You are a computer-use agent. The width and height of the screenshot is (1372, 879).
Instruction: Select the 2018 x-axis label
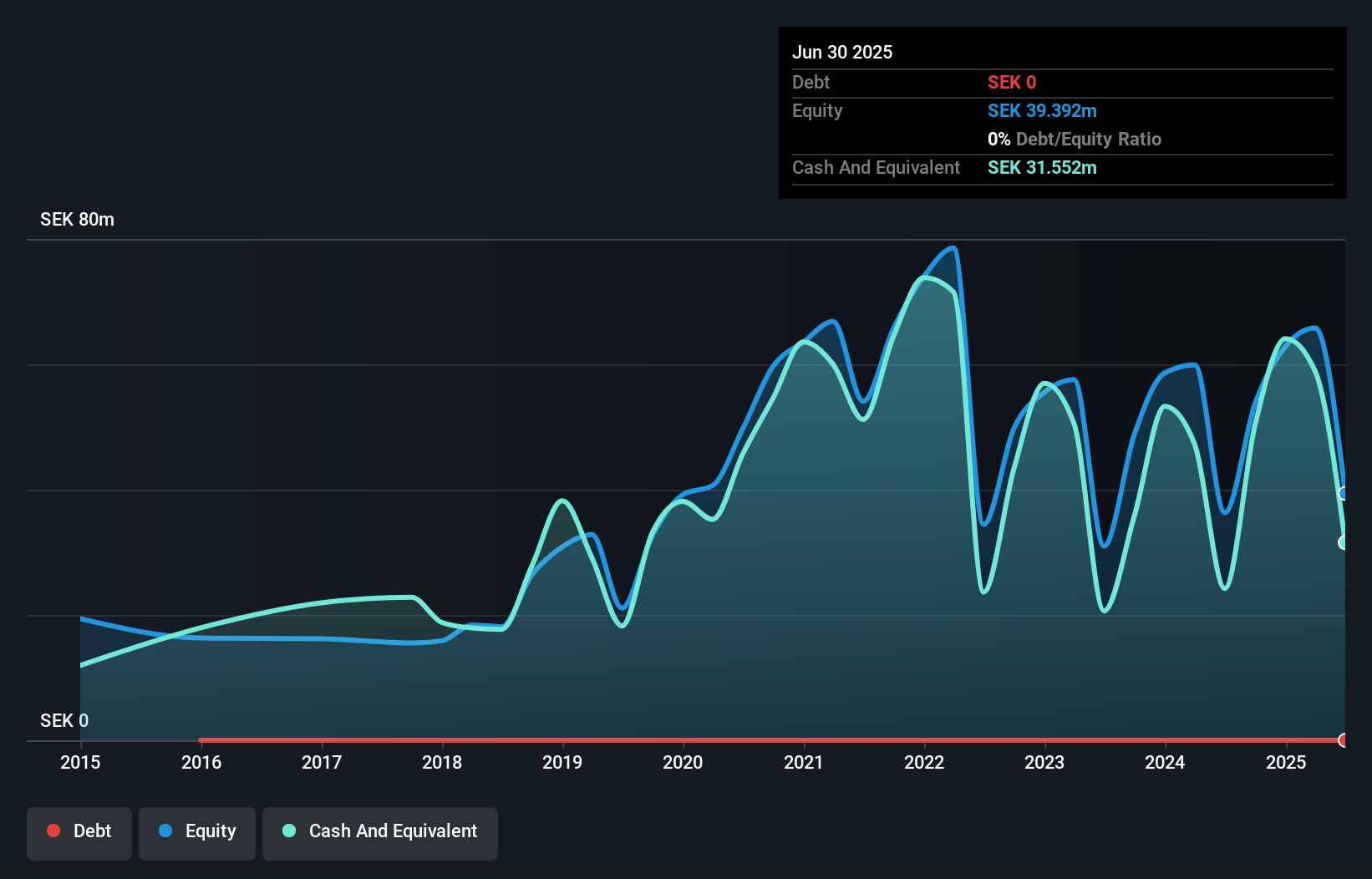[x=442, y=762]
